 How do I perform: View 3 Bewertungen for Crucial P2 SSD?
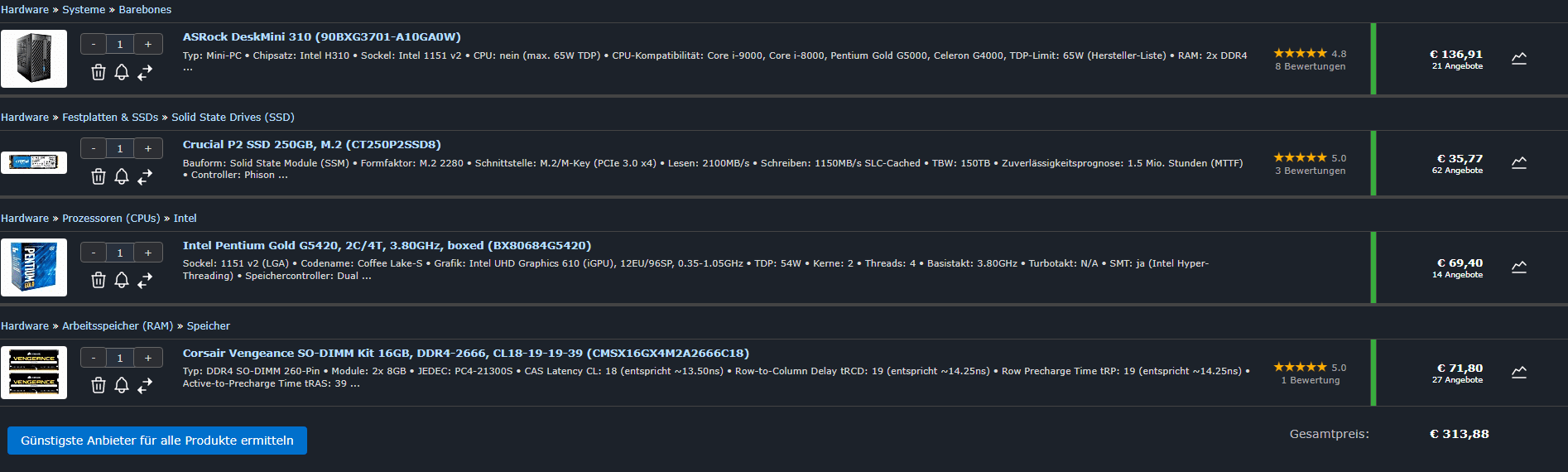point(1311,171)
